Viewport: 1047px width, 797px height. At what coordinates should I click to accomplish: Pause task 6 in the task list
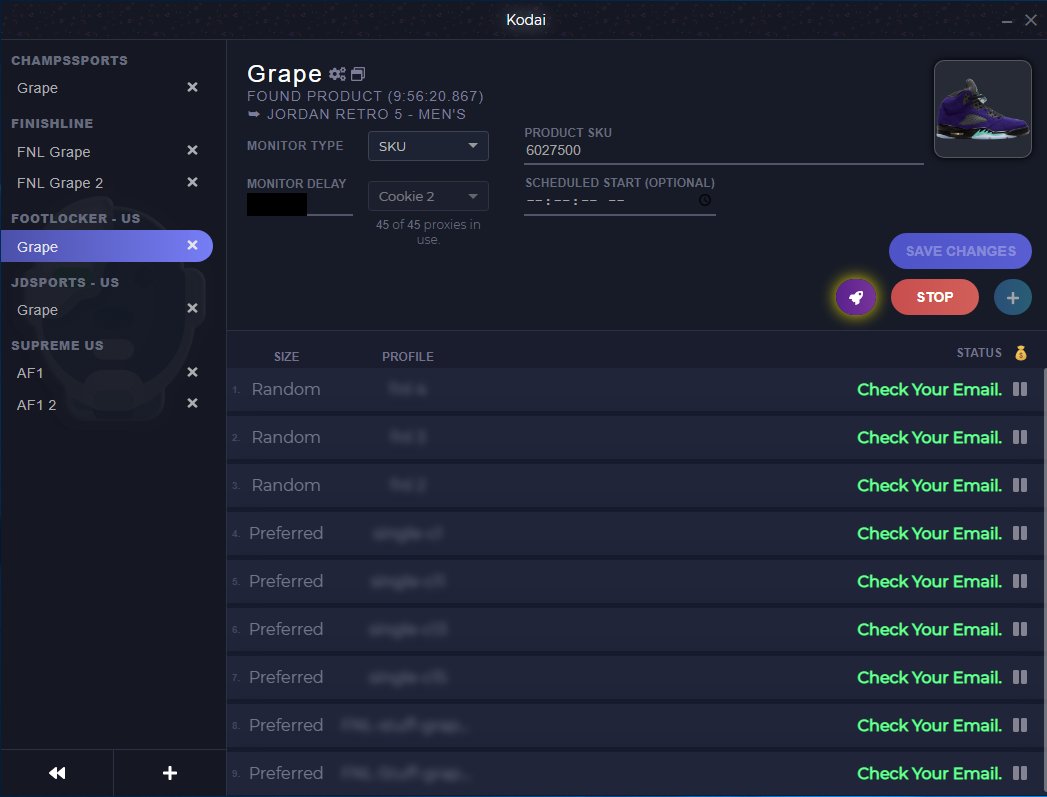coord(1020,629)
